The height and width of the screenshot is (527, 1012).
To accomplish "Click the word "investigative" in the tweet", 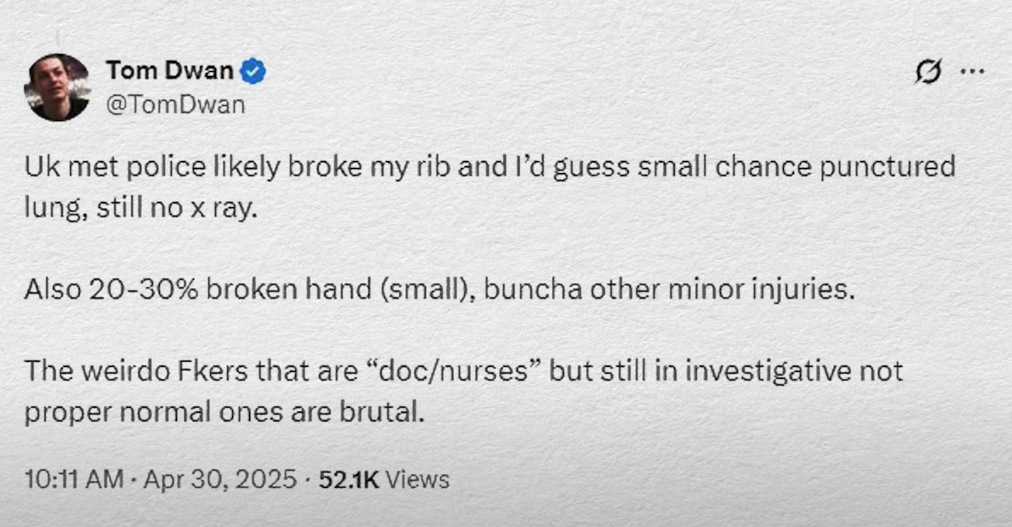I will (764, 372).
